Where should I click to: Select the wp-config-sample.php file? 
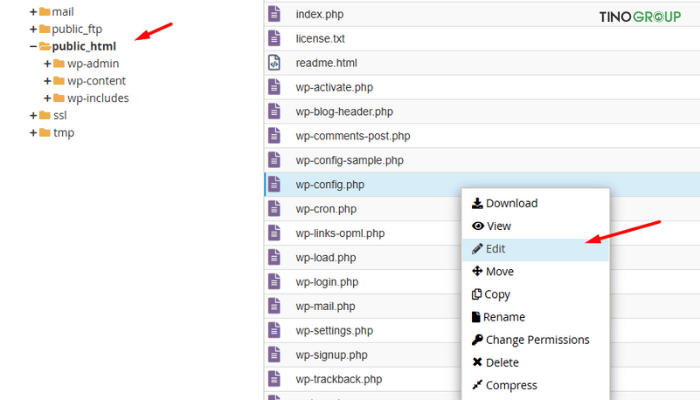pyautogui.click(x=350, y=160)
